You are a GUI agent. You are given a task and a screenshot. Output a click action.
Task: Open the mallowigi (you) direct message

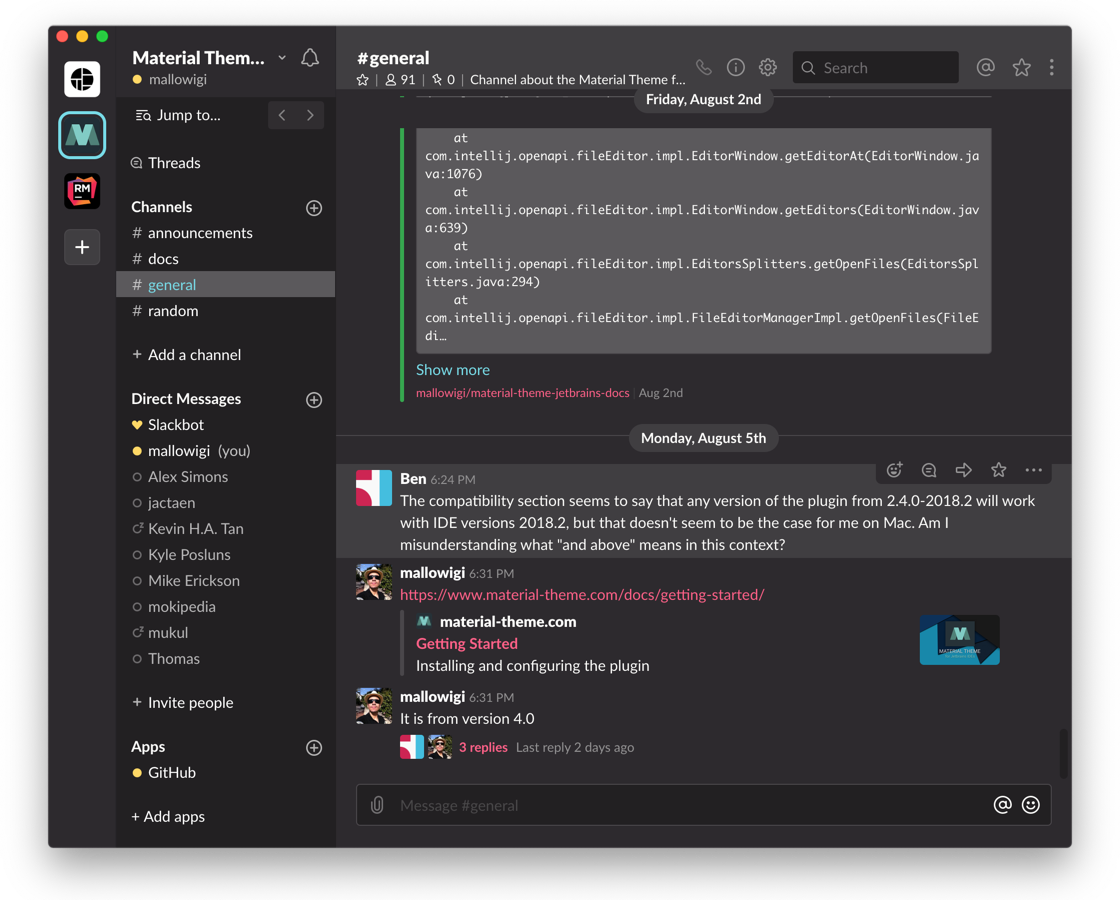(225, 451)
